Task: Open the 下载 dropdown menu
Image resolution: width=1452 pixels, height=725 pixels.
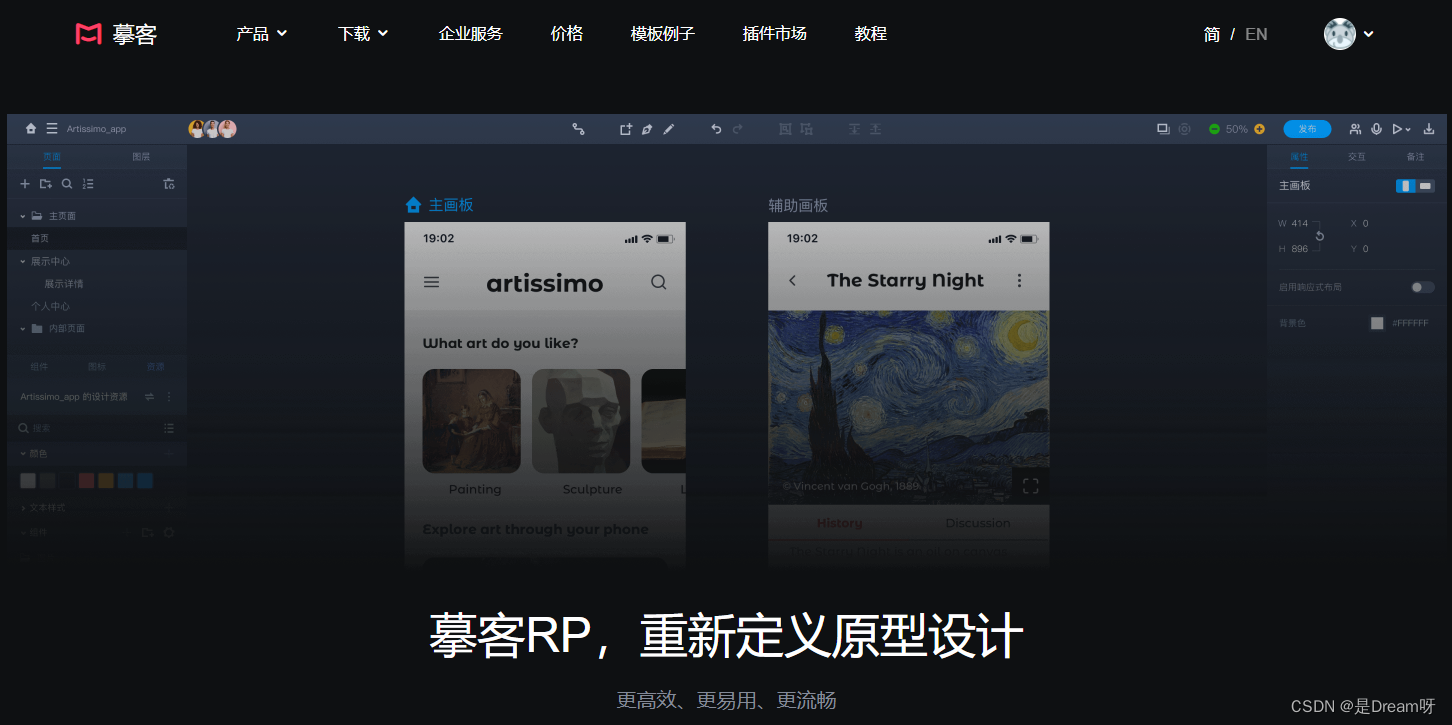Action: tap(363, 34)
